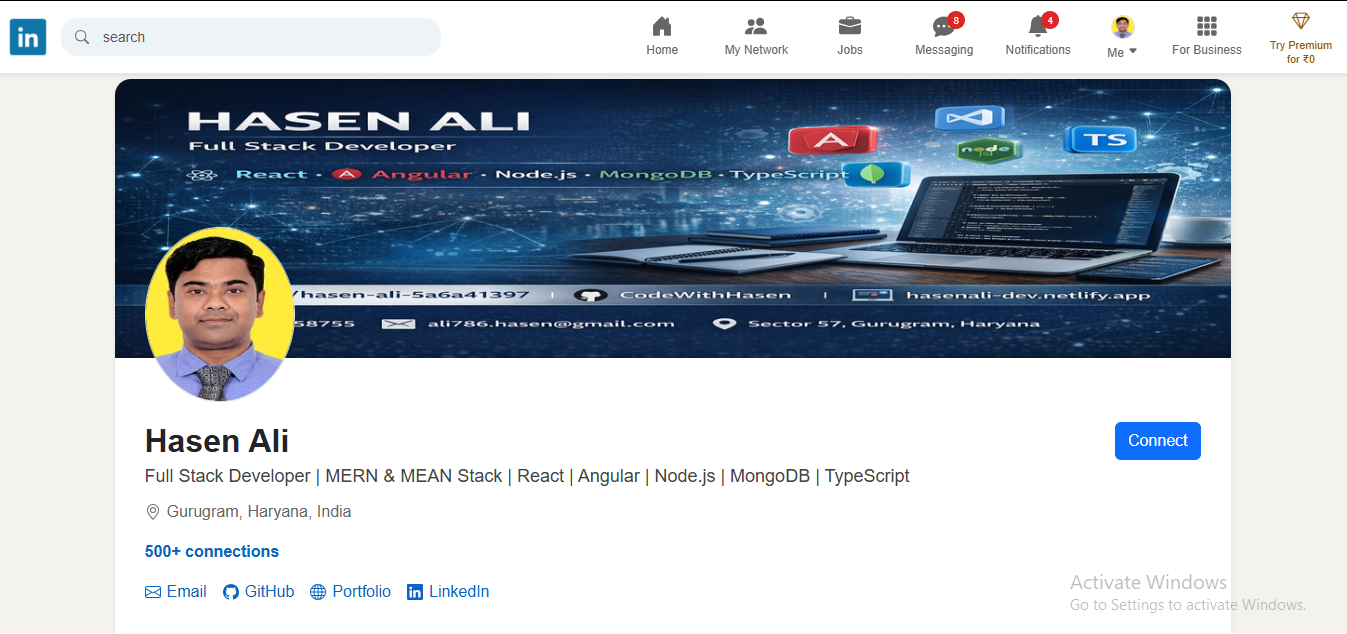Focus the search input field

[251, 37]
